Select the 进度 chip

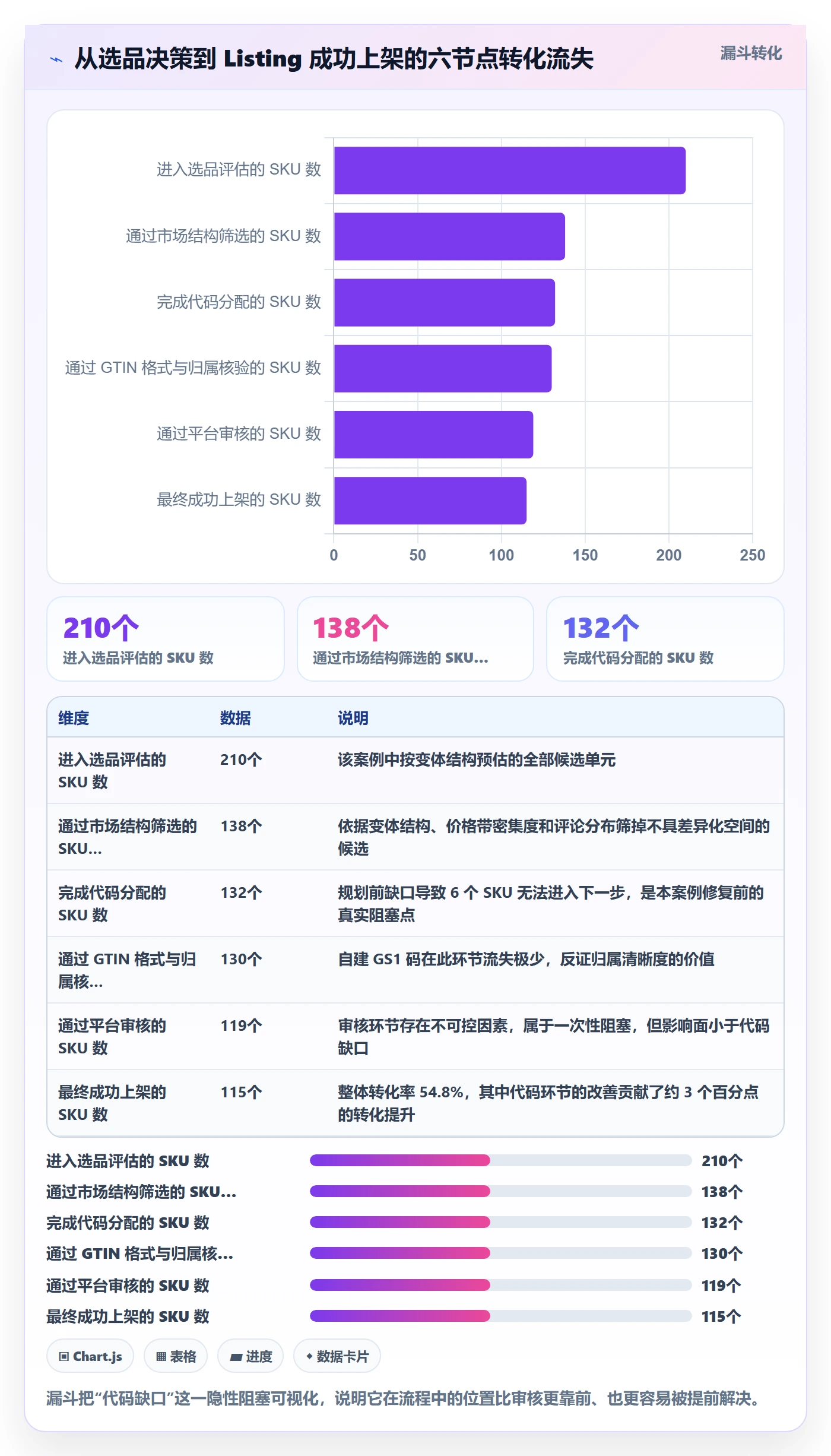(250, 1356)
